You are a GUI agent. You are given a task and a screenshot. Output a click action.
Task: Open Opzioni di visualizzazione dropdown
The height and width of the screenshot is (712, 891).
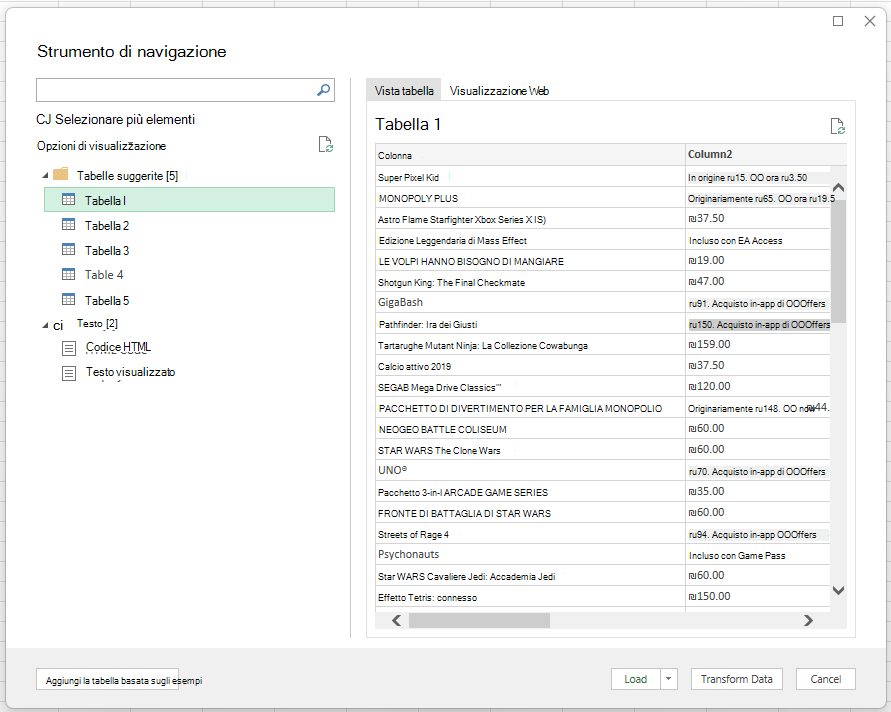click(x=101, y=146)
